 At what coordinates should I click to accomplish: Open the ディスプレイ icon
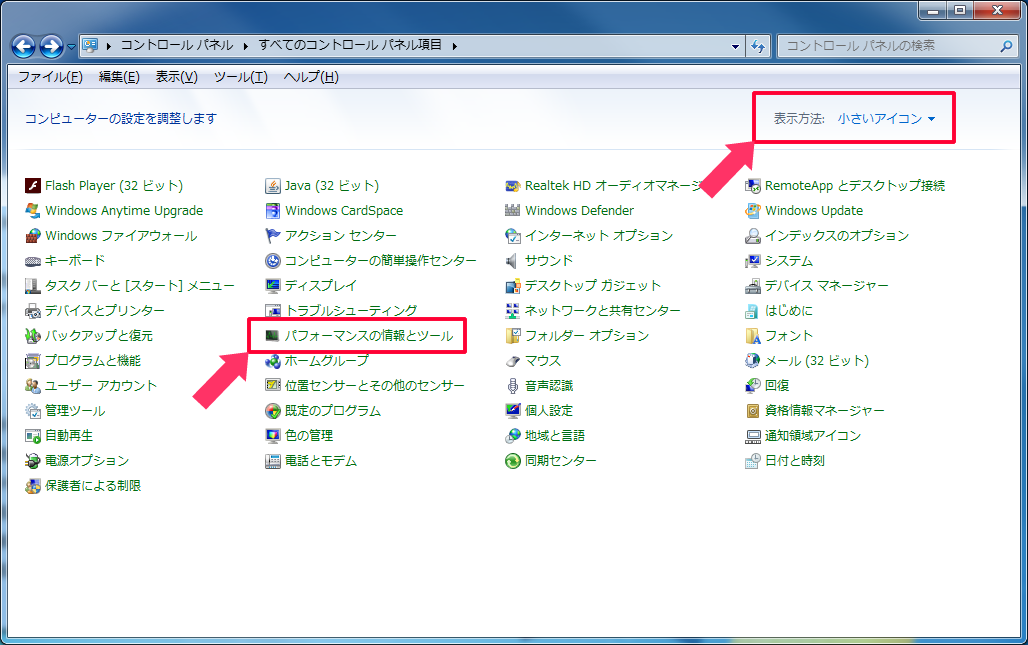tap(273, 286)
